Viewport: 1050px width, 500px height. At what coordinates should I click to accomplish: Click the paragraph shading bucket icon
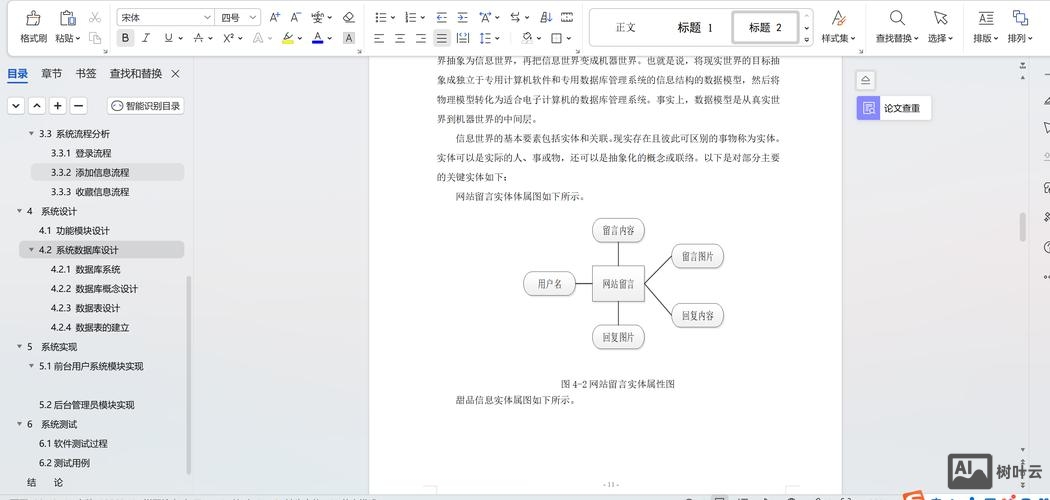point(528,38)
